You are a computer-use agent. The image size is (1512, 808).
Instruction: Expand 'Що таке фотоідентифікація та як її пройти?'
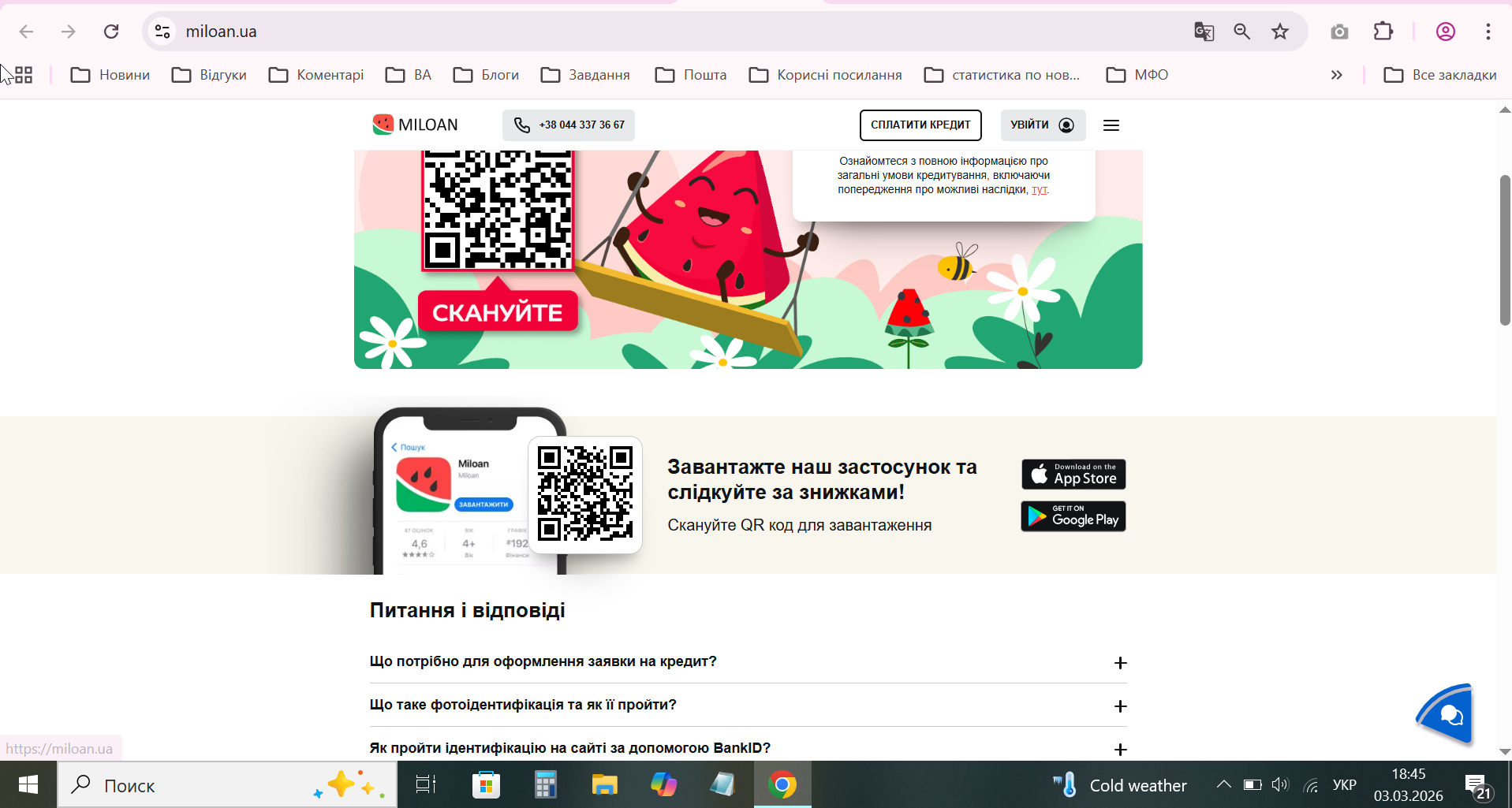(749, 706)
